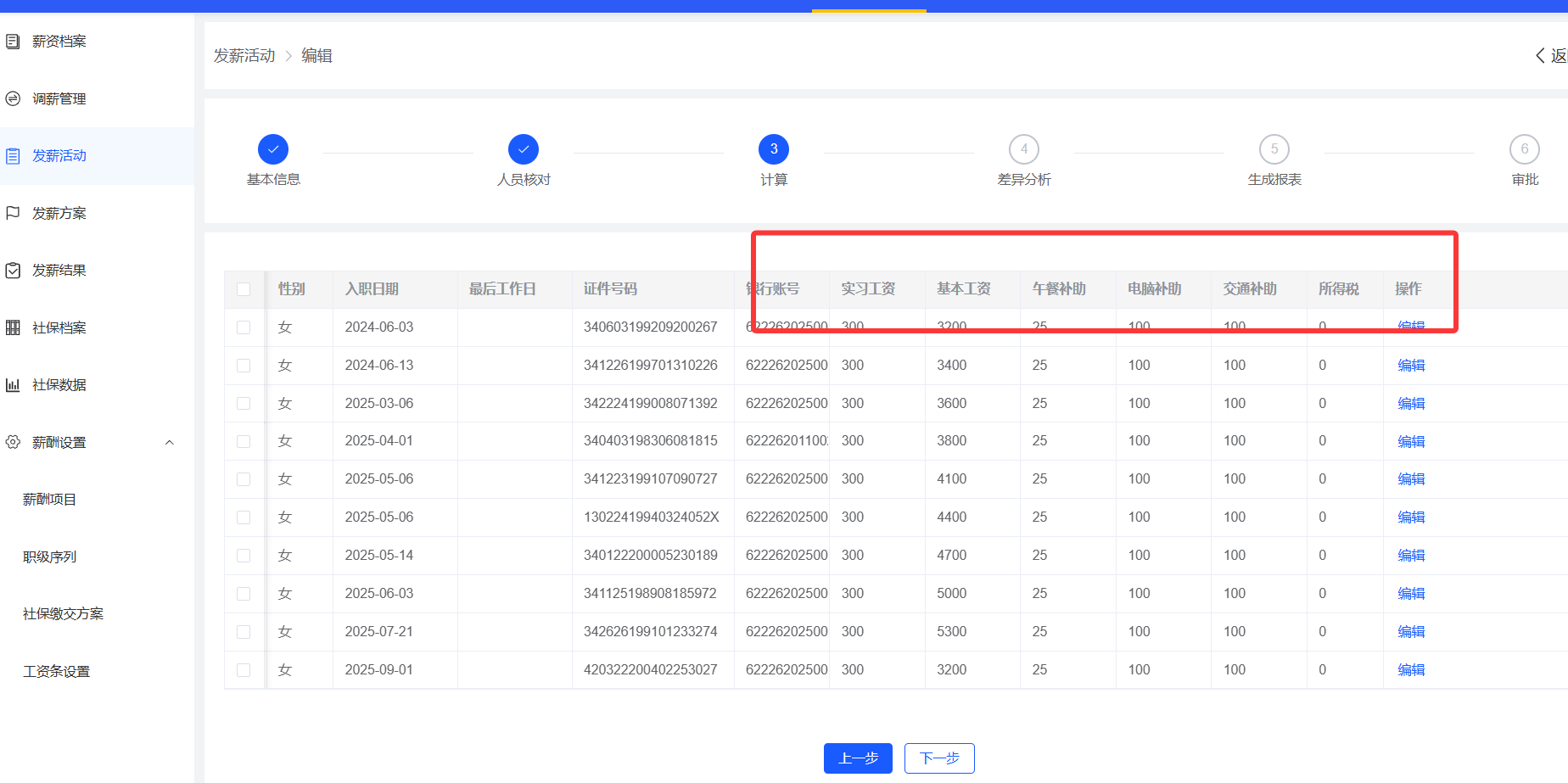
Task: Collapse the 薪酬设置 submenu arrow
Action: pyautogui.click(x=170, y=442)
